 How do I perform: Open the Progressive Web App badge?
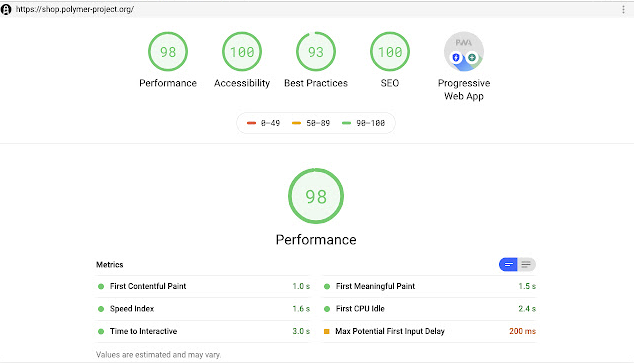[x=464, y=52]
